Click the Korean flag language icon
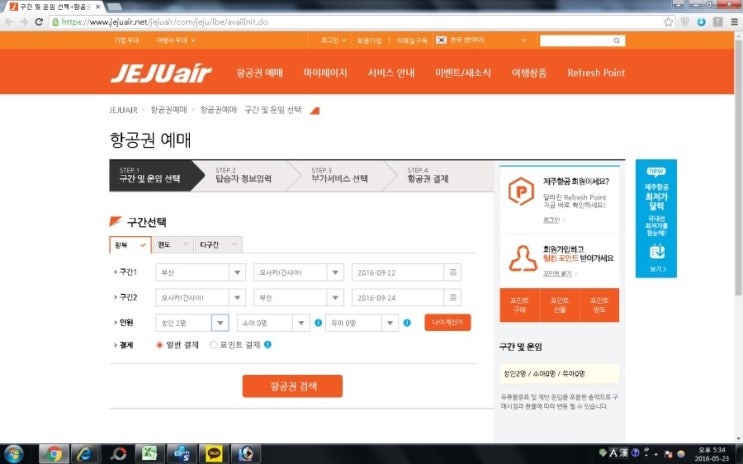The width and height of the screenshot is (743, 464). [x=441, y=40]
